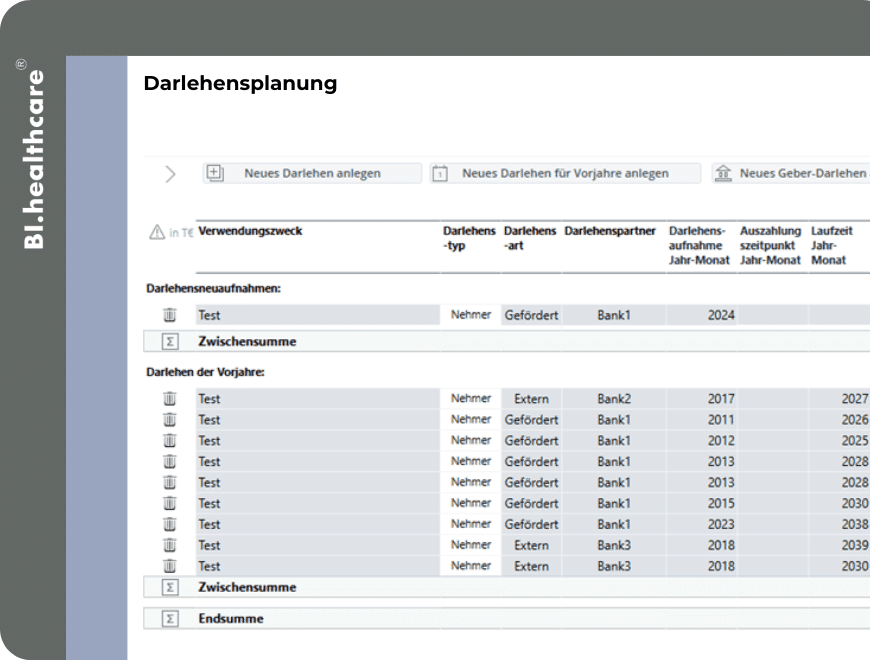Select the Laufzeit value 2039
This screenshot has width=870, height=660.
pyautogui.click(x=839, y=546)
